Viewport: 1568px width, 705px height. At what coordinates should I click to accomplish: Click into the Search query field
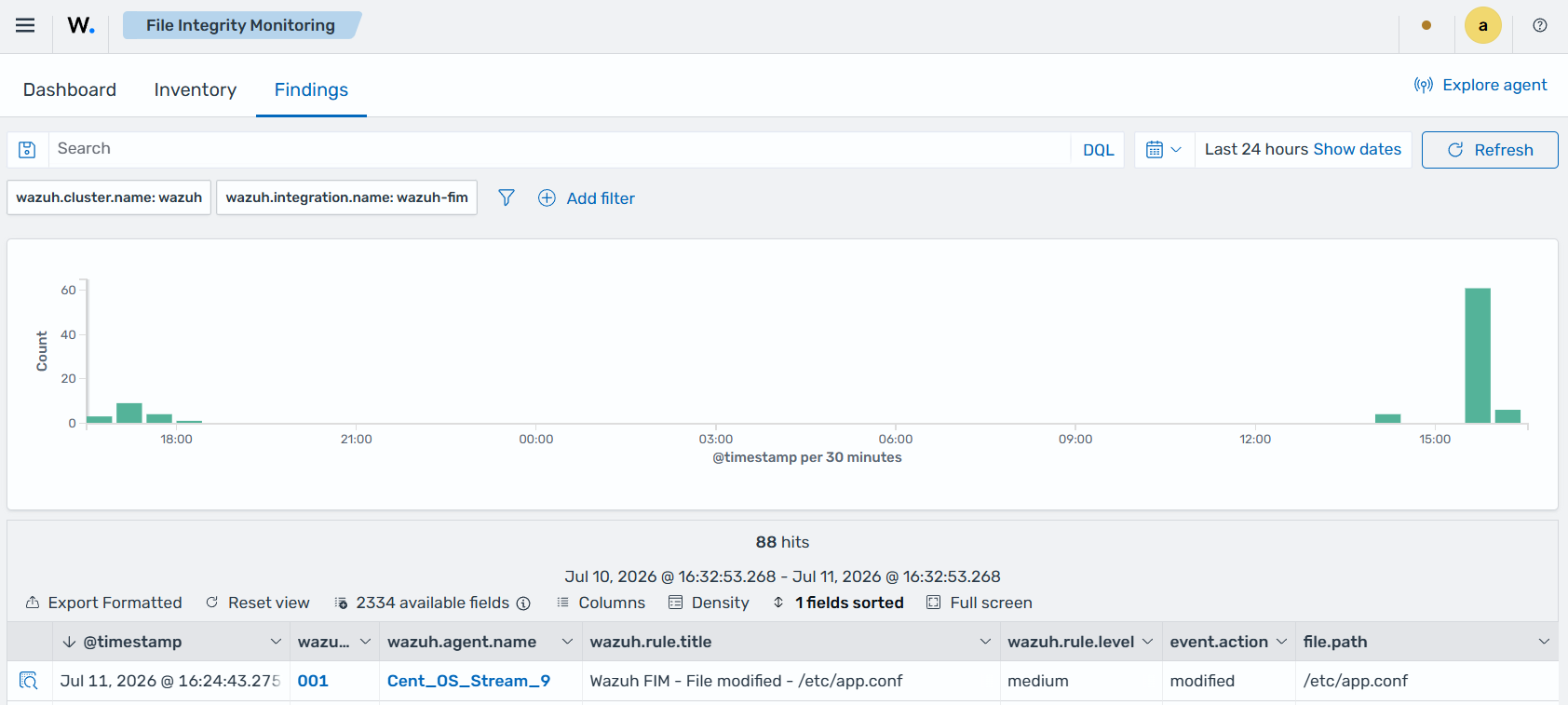point(559,149)
